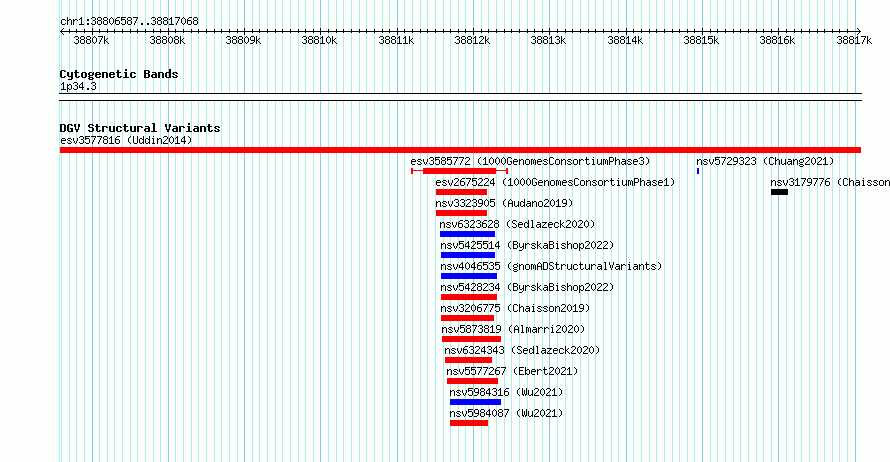Click the DGV Structural Variants track title
This screenshot has width=890, height=462.
pos(140,128)
